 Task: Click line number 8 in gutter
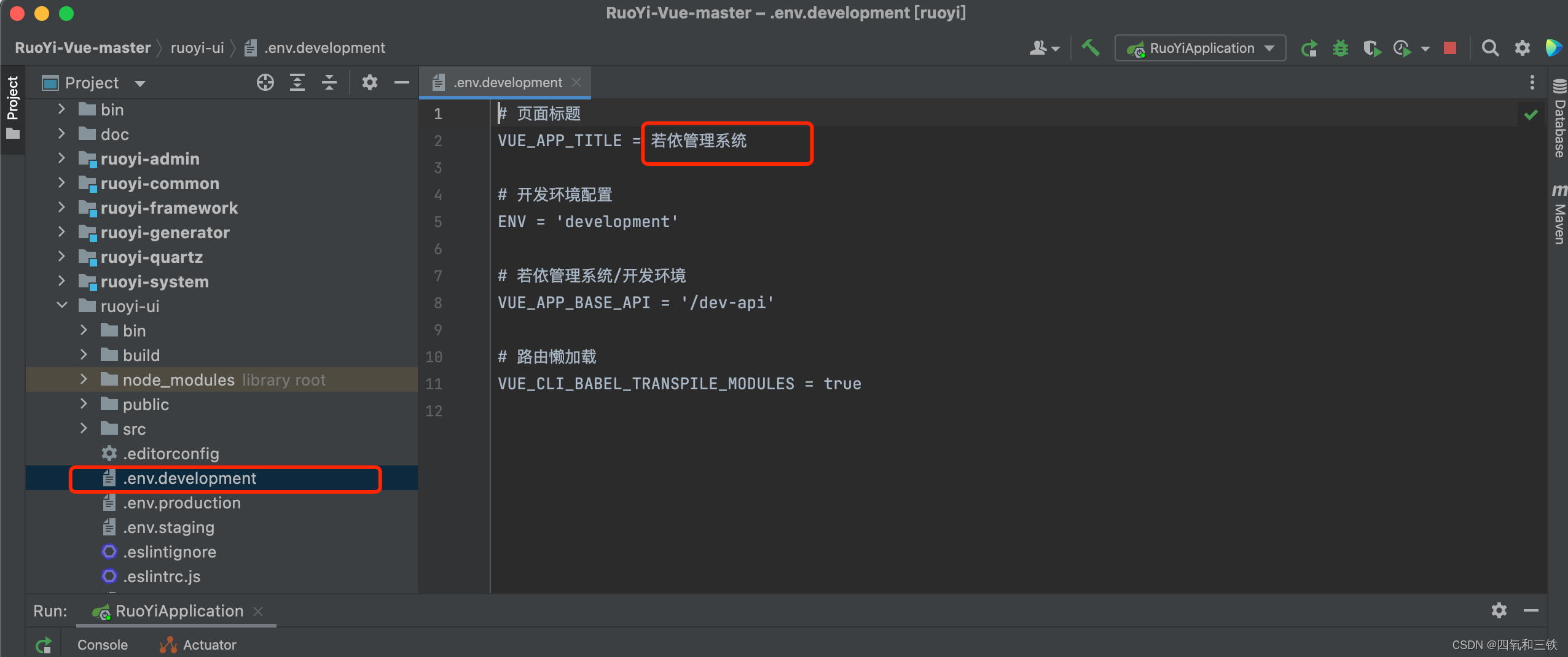pos(437,303)
